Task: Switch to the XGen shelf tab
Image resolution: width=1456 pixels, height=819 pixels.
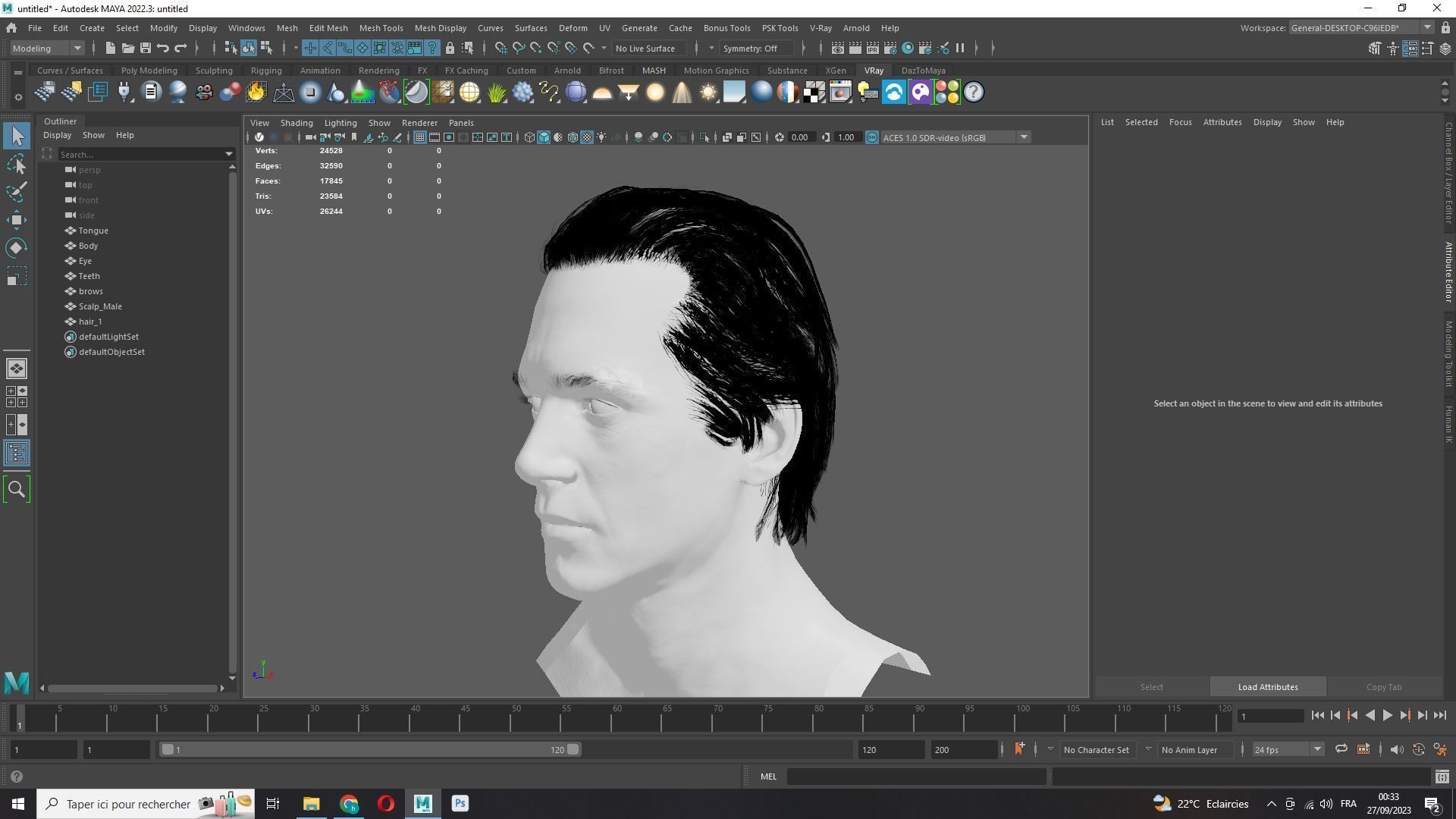Action: (835, 71)
